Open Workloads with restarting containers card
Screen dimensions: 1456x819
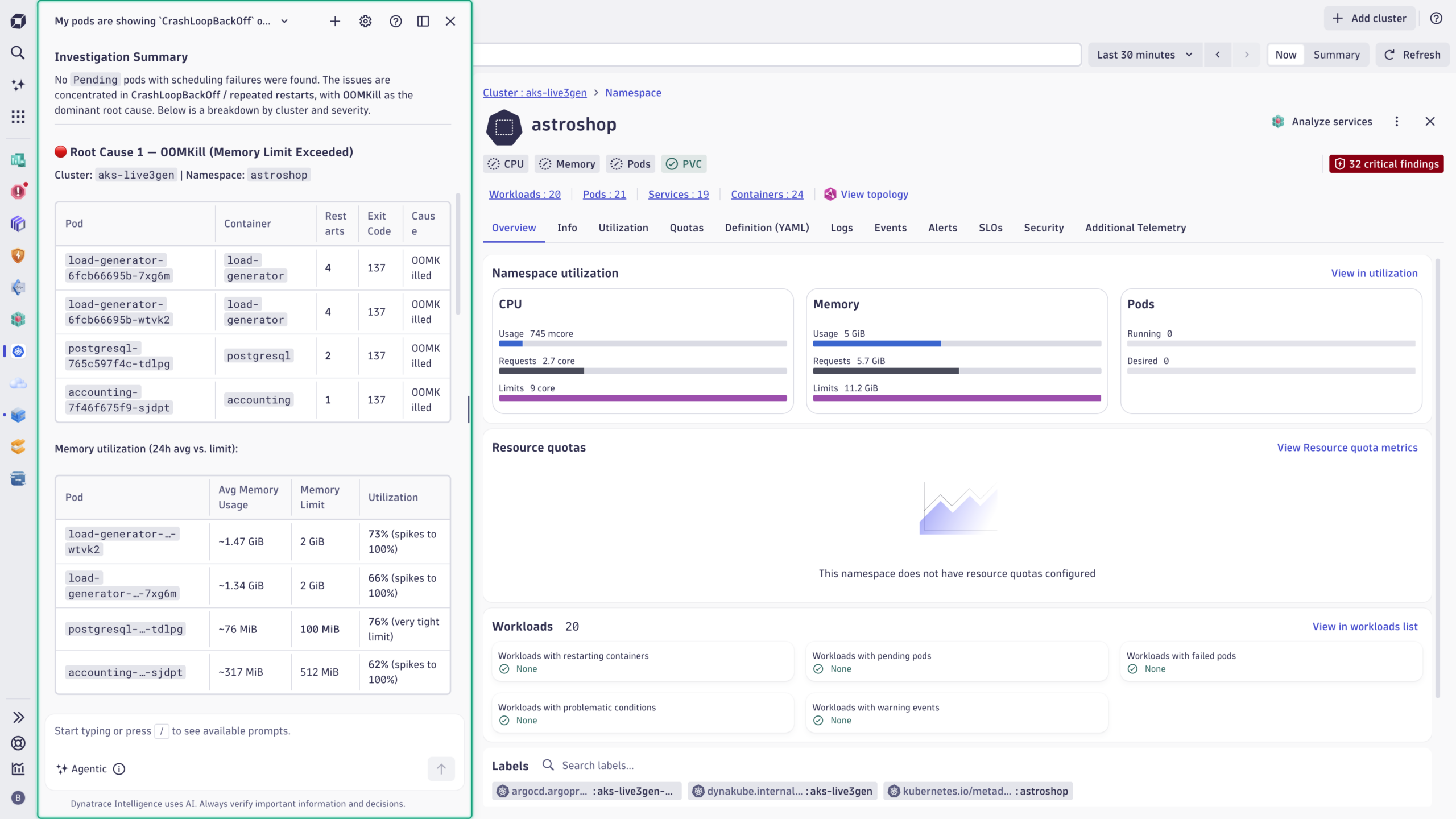tap(643, 662)
